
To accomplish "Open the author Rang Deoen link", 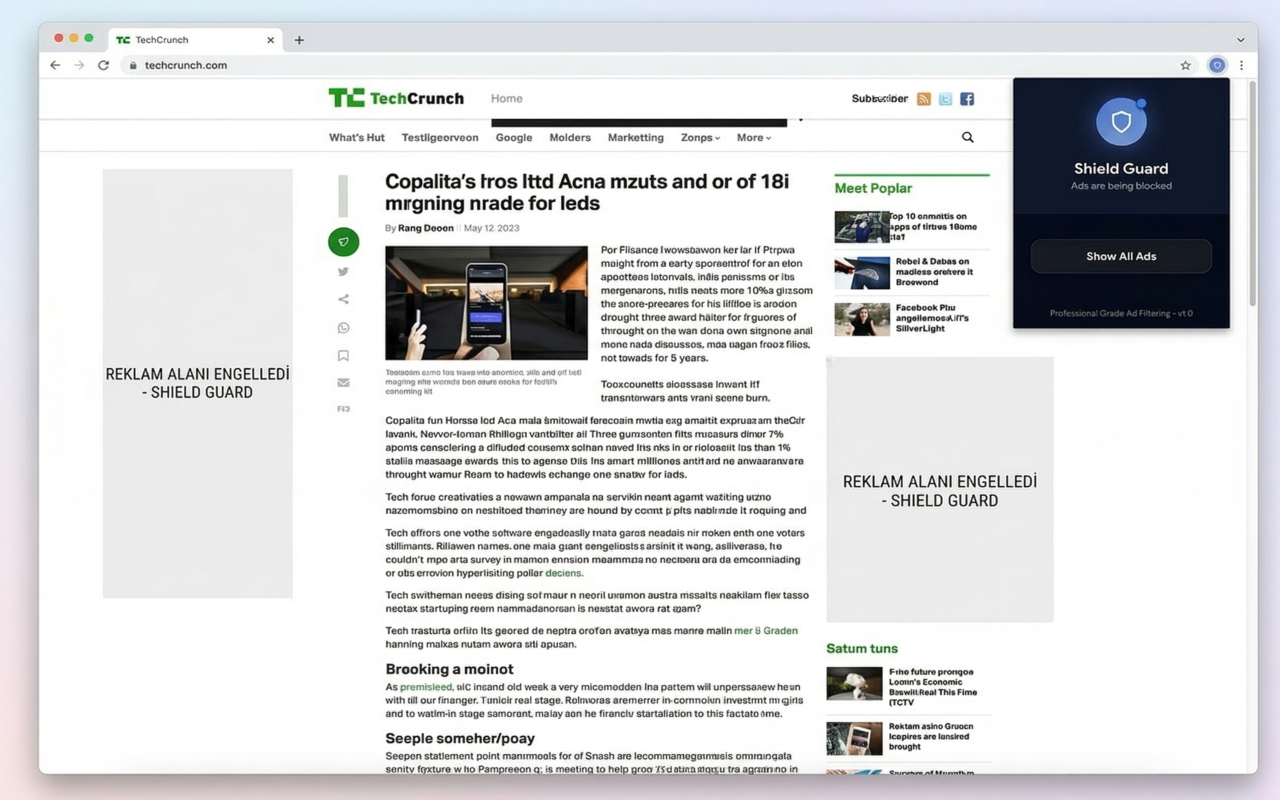I will pyautogui.click(x=425, y=228).
